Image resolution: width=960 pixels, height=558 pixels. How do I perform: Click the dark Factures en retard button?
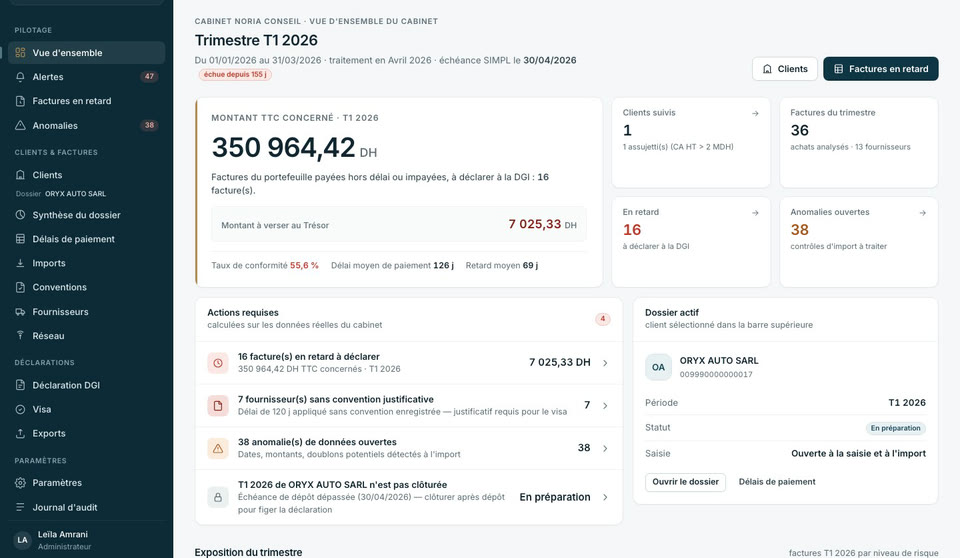point(880,69)
